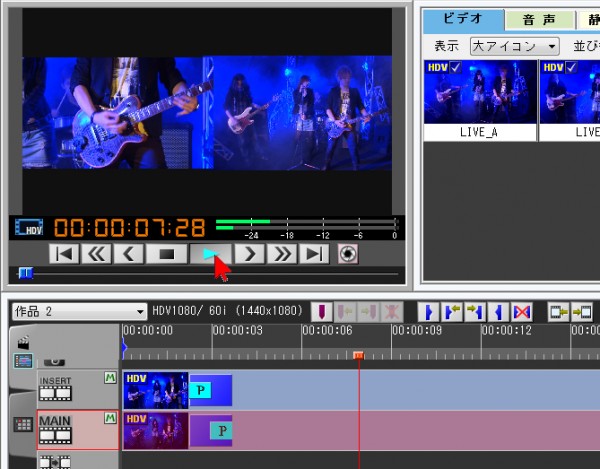Open the 大アイコン display size dropdown
Screen dimensions: 600x469
(x=515, y=46)
